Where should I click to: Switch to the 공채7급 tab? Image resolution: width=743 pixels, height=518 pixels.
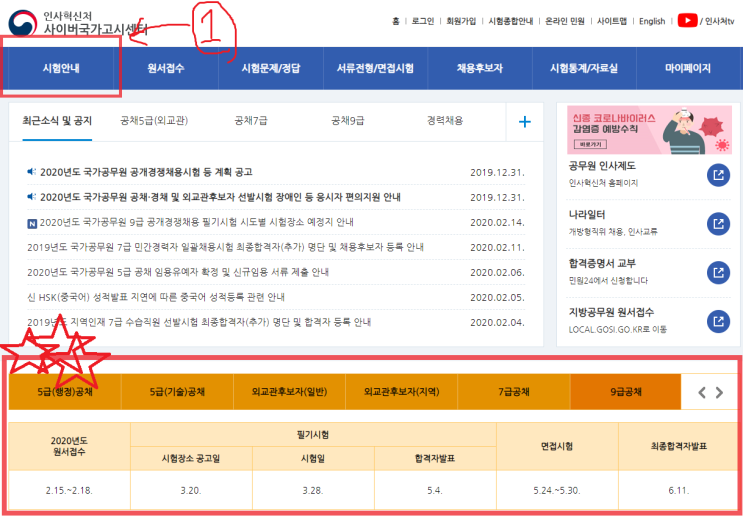point(251,121)
